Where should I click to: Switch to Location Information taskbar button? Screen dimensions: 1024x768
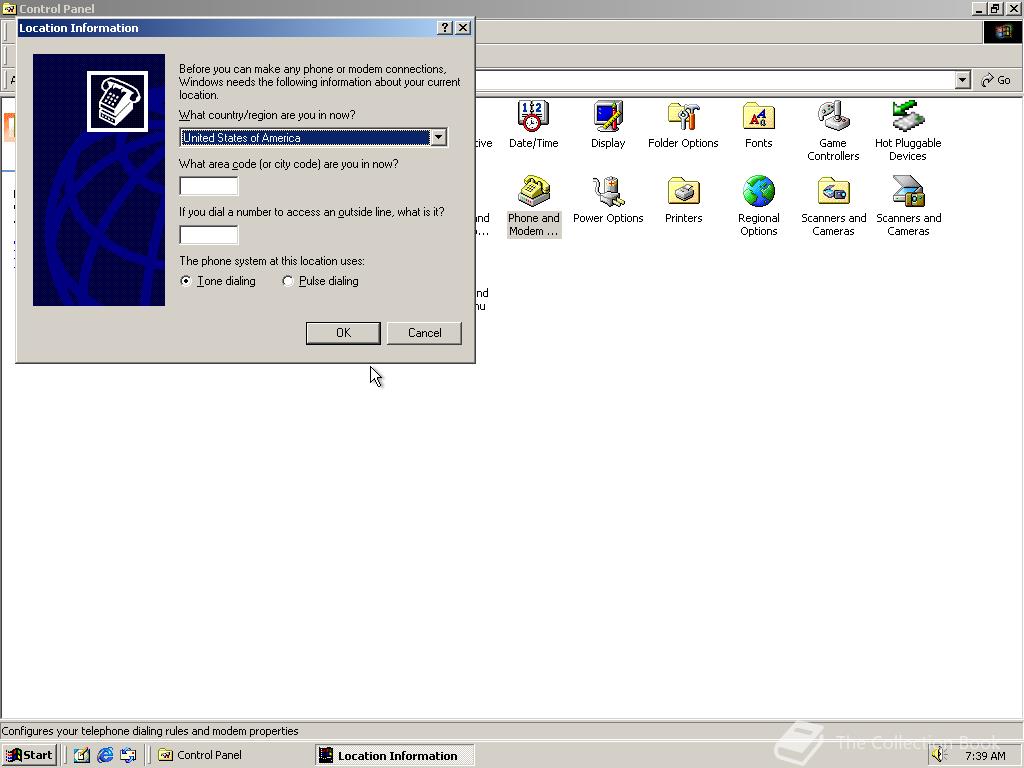tap(395, 755)
